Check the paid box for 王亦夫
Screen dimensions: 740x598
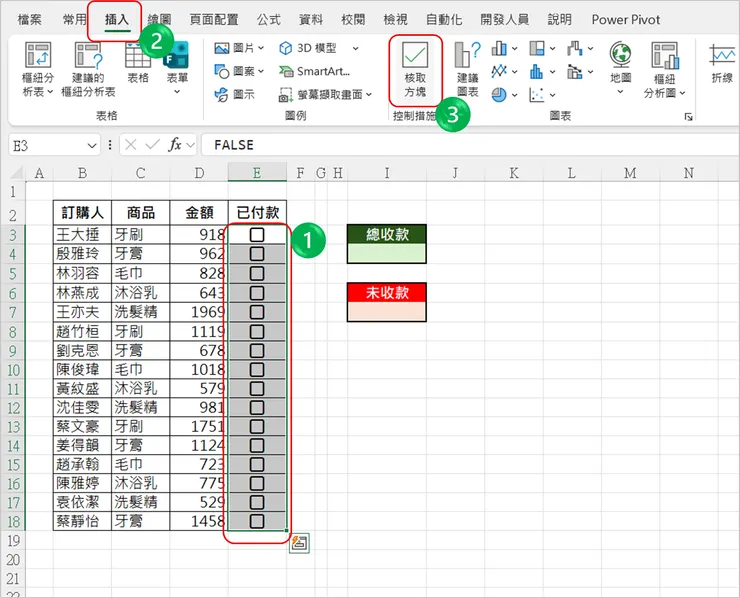[x=257, y=312]
